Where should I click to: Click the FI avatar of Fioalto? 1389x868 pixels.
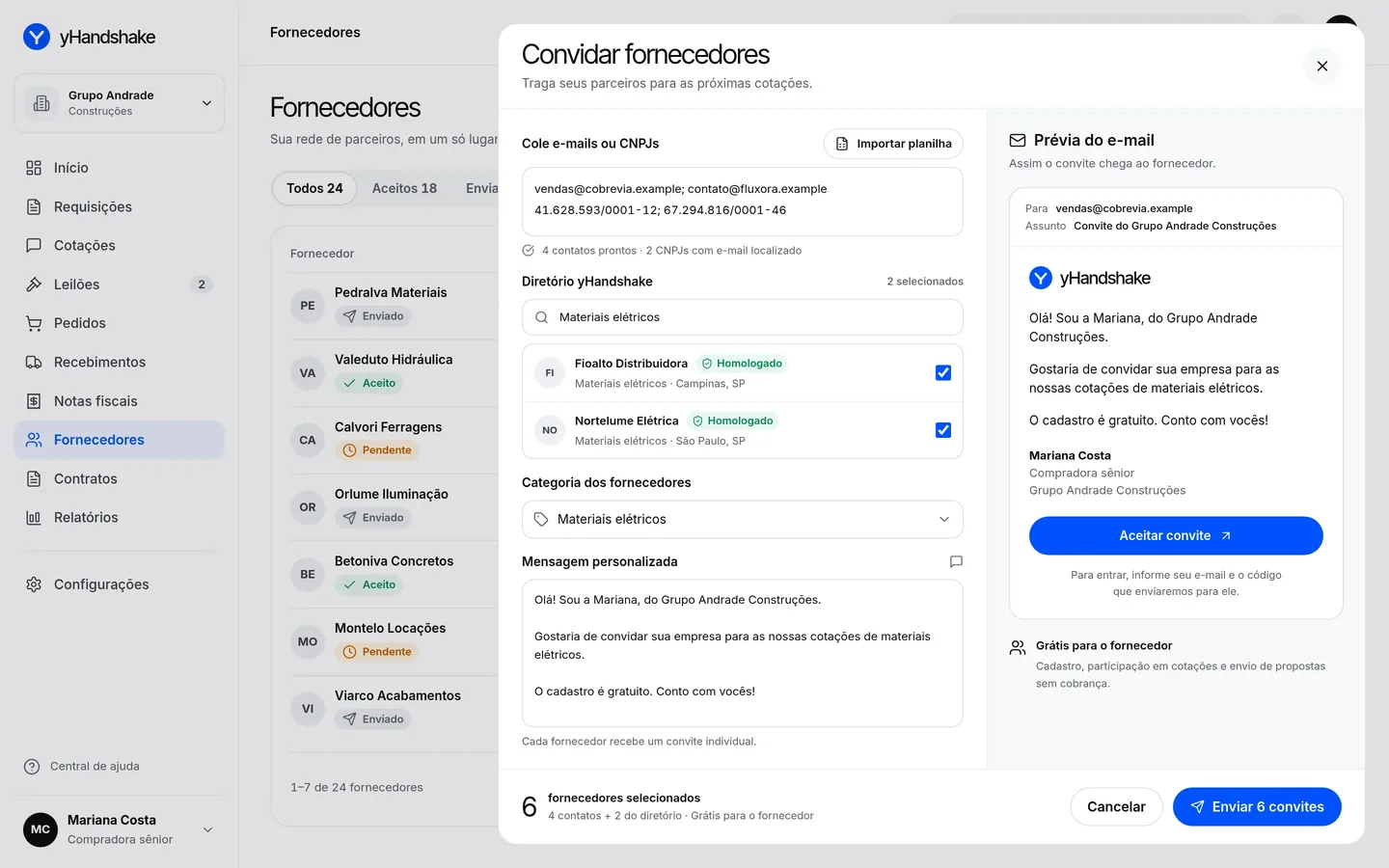pos(550,373)
